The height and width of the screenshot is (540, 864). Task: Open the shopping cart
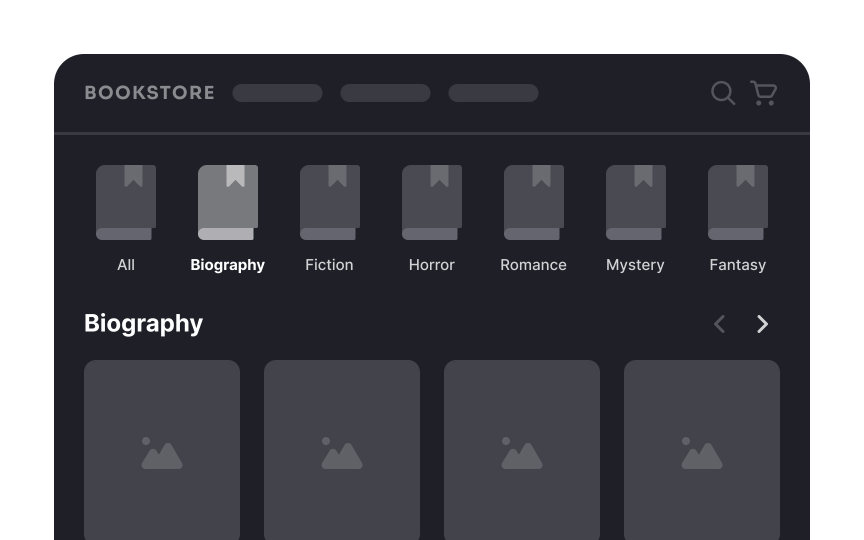(x=764, y=93)
